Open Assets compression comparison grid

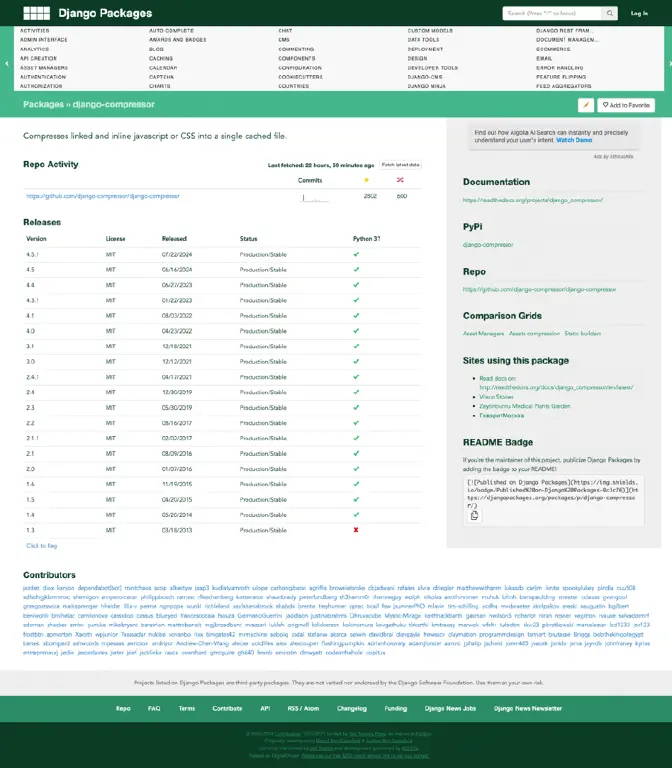click(534, 334)
